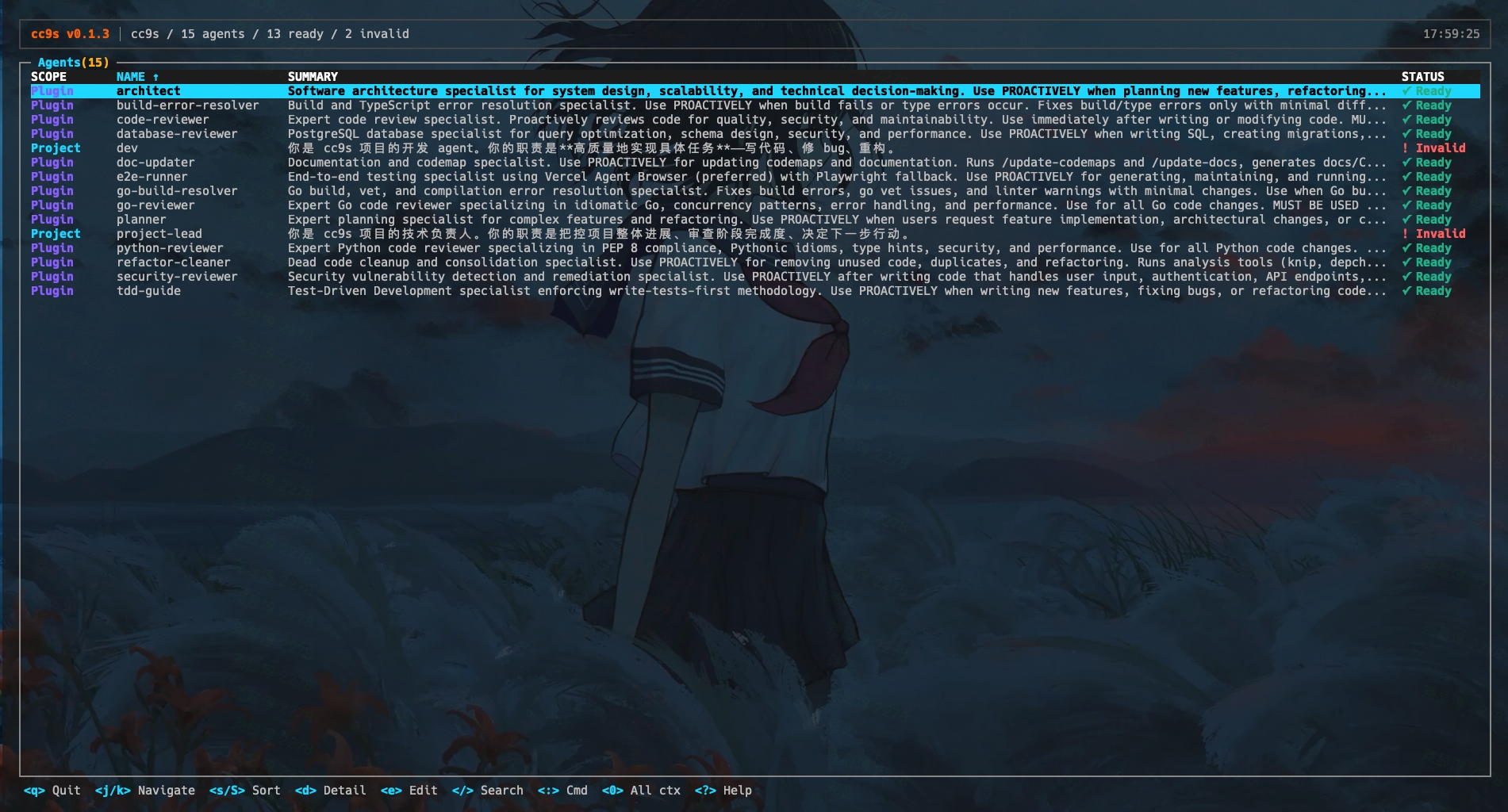Click the SUMMARY column header
1508x812 pixels.
[x=313, y=77]
